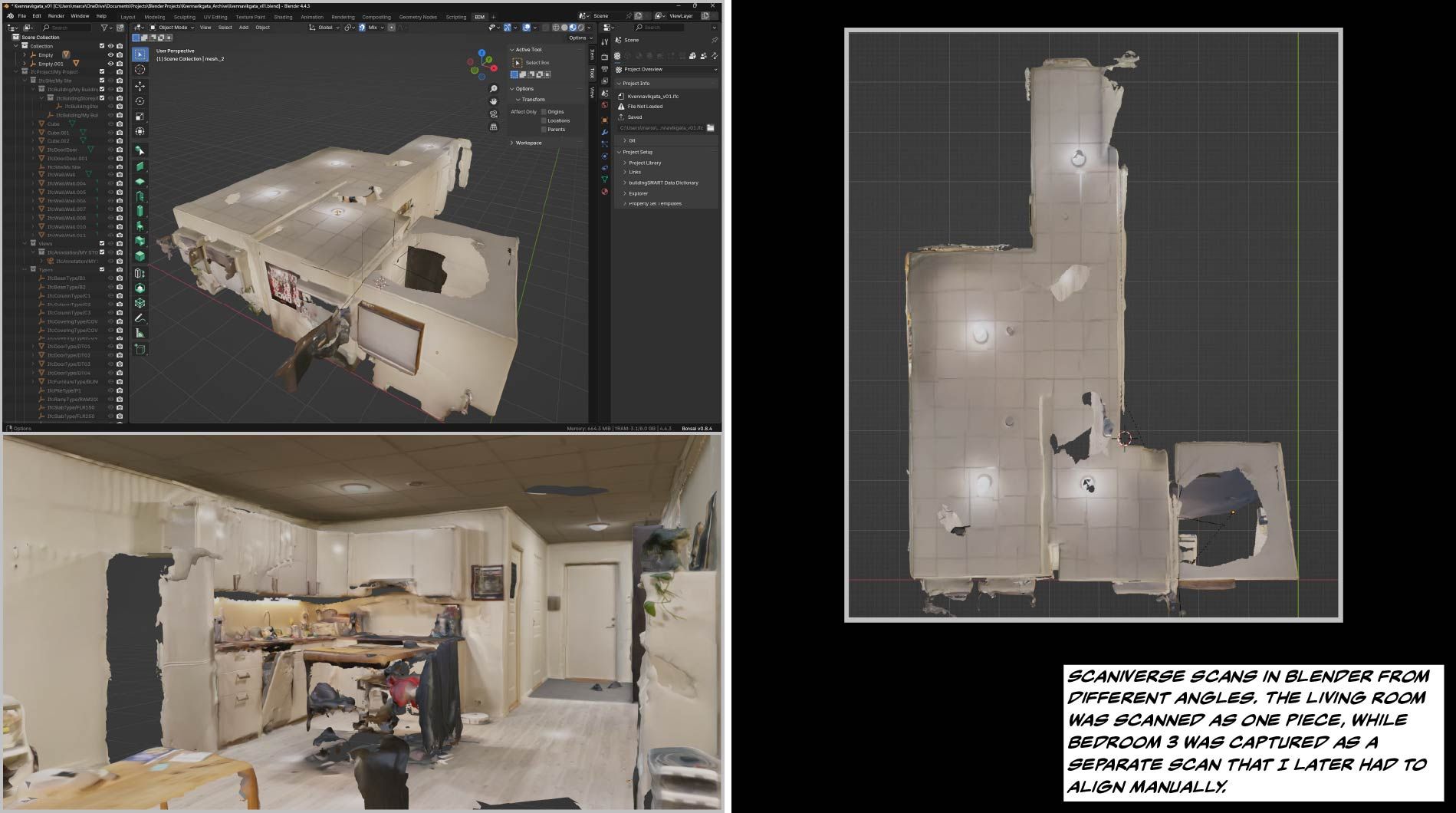Screen dimensions: 1456x813
Task: Open the Tool properties tab icon
Action: click(605, 41)
